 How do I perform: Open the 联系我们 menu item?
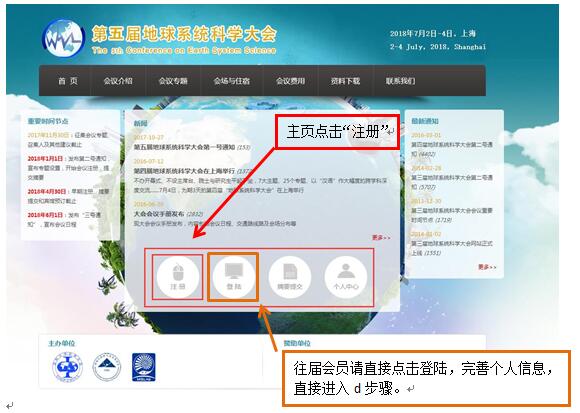click(x=400, y=81)
